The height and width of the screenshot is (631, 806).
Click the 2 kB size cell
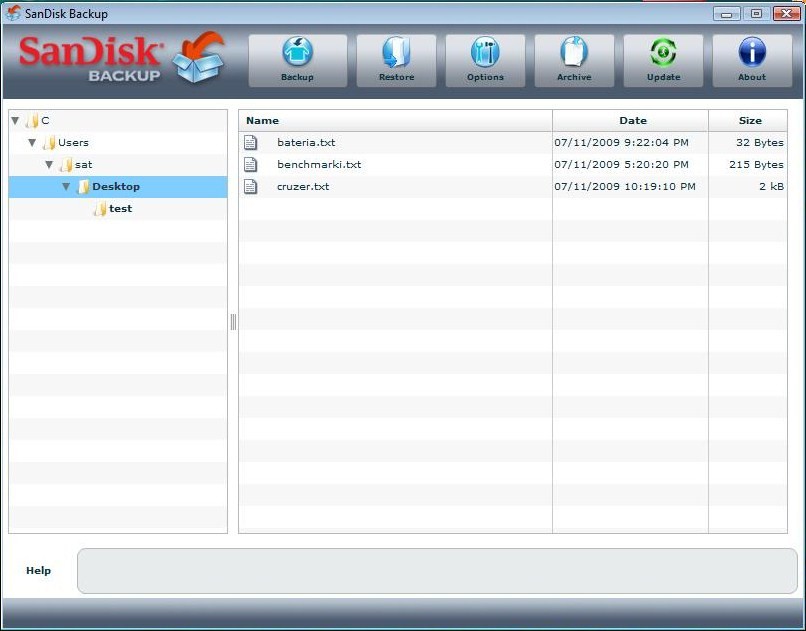772,187
